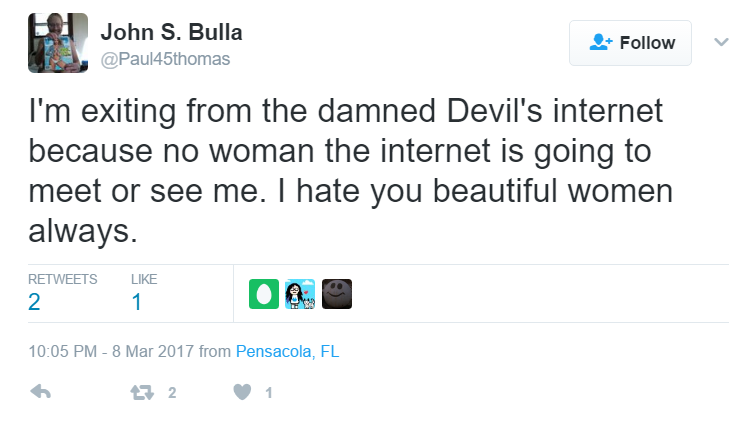Click the tweet text body
The width and height of the screenshot is (749, 428).
(351, 171)
